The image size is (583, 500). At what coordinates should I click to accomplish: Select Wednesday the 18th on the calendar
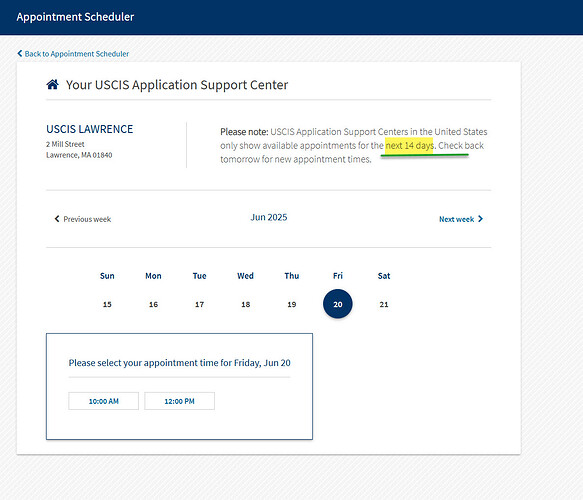tap(245, 304)
